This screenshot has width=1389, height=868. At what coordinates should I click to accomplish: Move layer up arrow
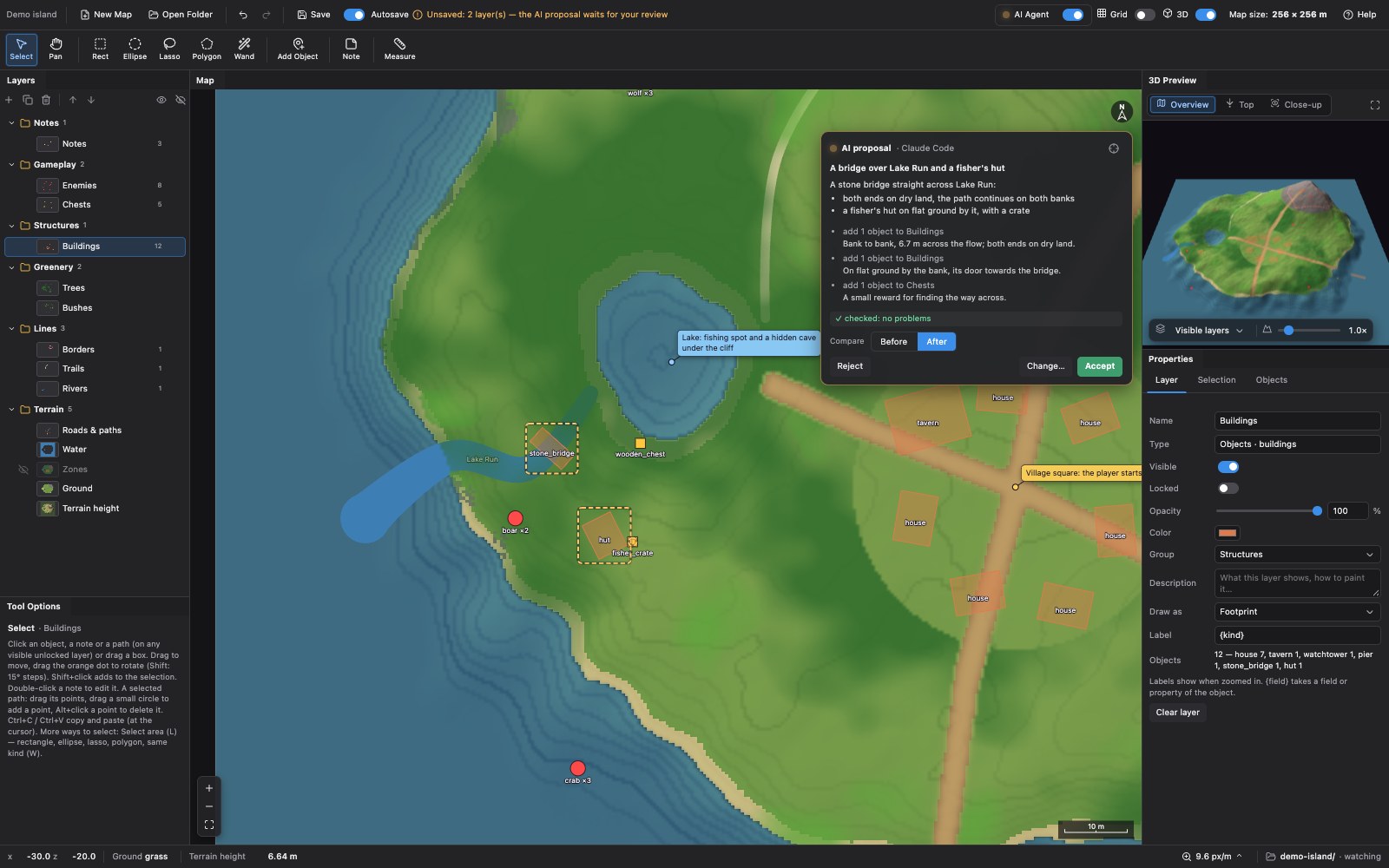pos(73,100)
